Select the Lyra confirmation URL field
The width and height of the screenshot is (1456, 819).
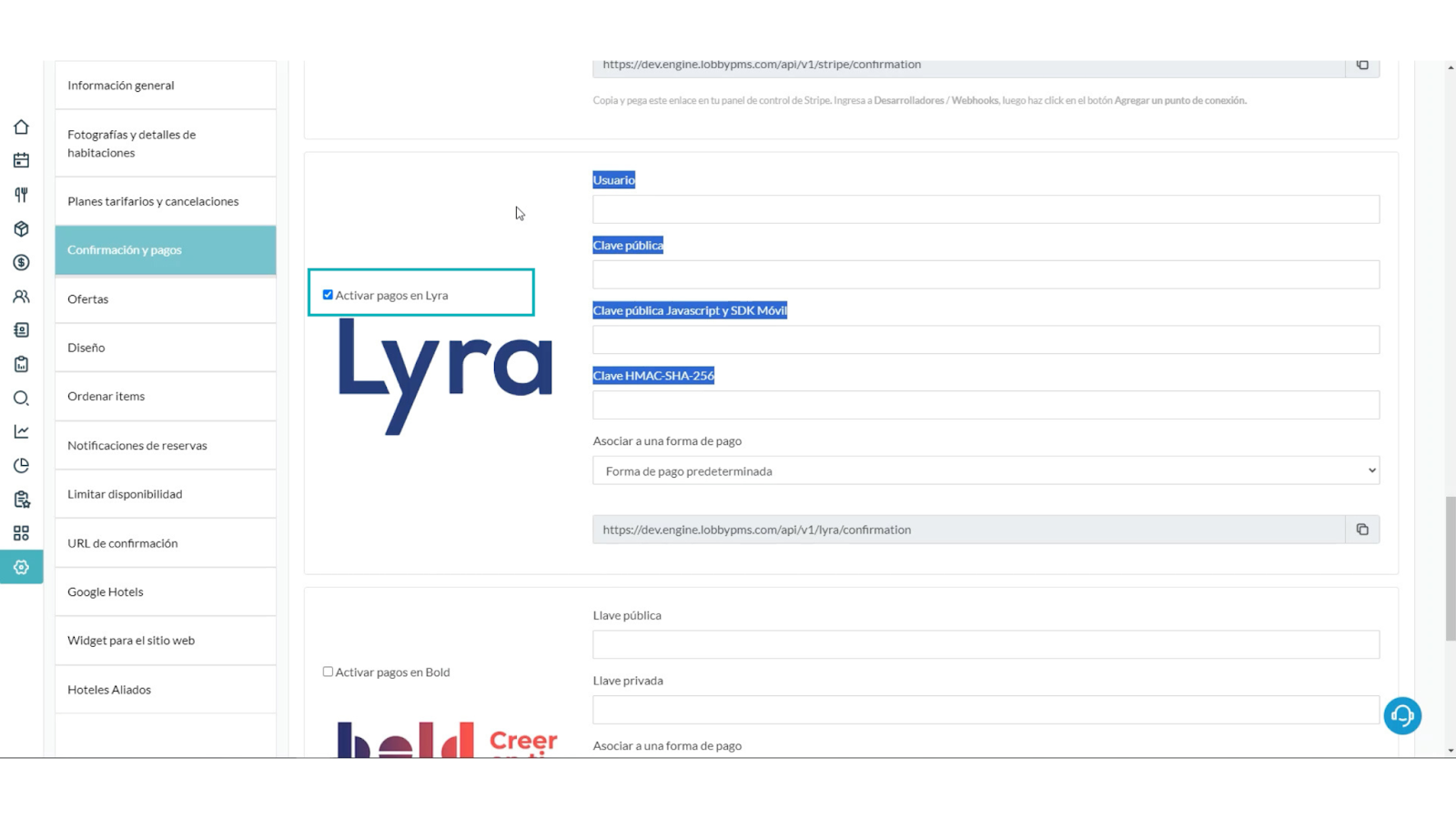[968, 530]
